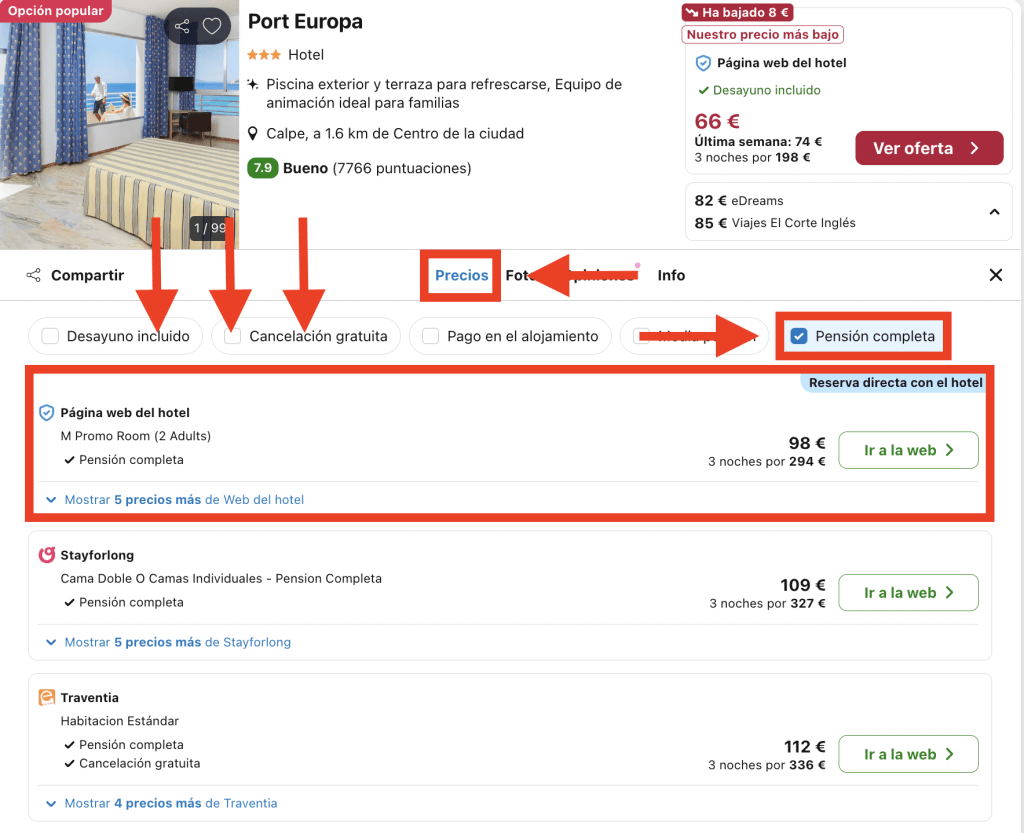
Task: Expand 4 more Traventia prices
Action: coord(161,803)
